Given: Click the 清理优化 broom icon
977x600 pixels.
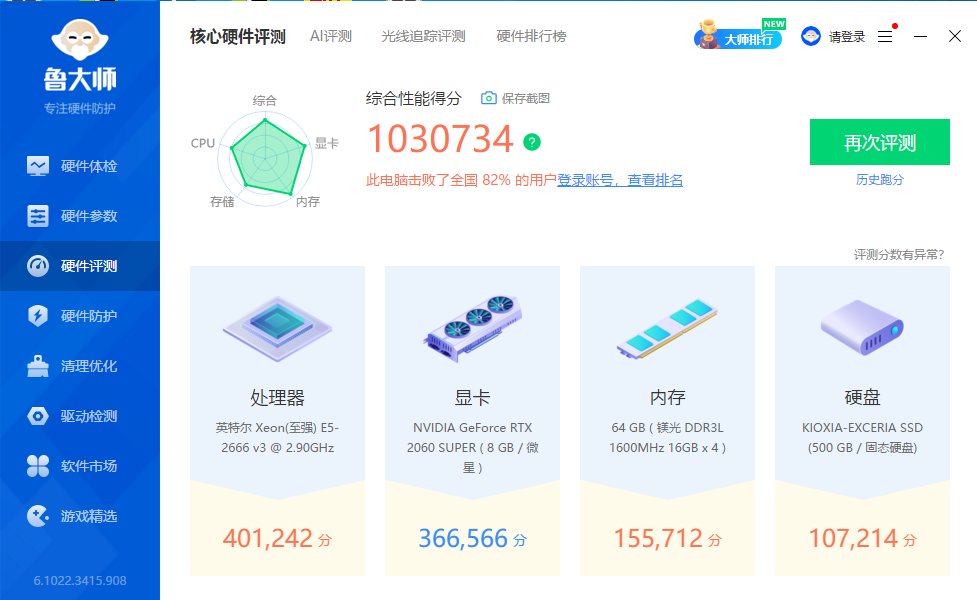Looking at the screenshot, I should pyautogui.click(x=38, y=366).
